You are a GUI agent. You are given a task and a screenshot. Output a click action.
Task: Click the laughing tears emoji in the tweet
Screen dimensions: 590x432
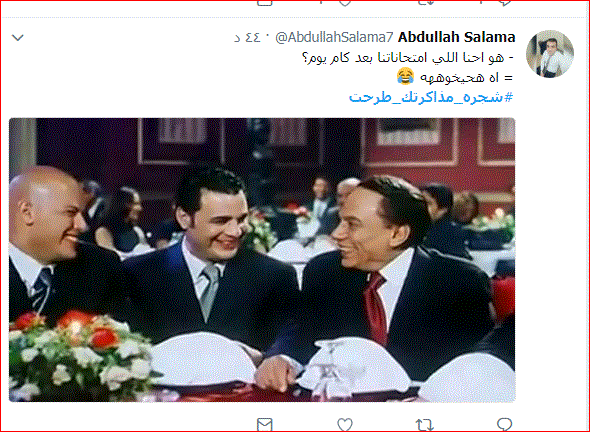406,77
